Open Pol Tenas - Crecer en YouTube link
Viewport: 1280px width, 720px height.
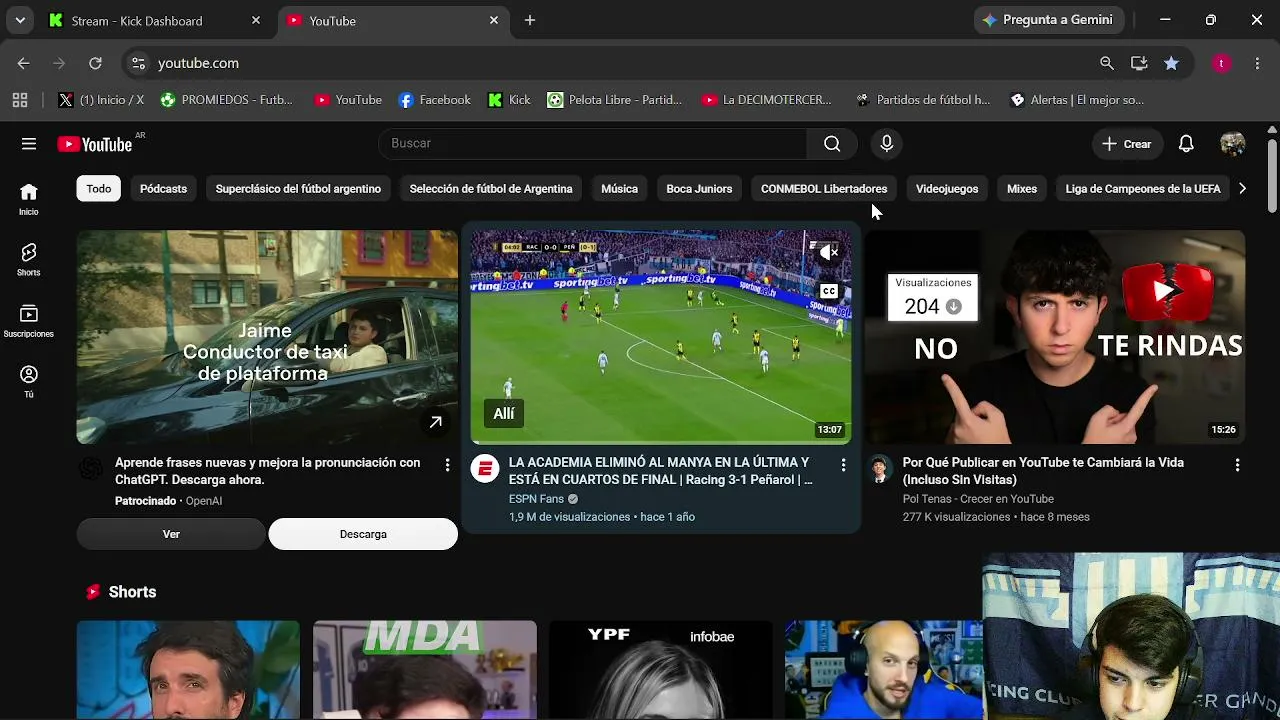pos(978,499)
